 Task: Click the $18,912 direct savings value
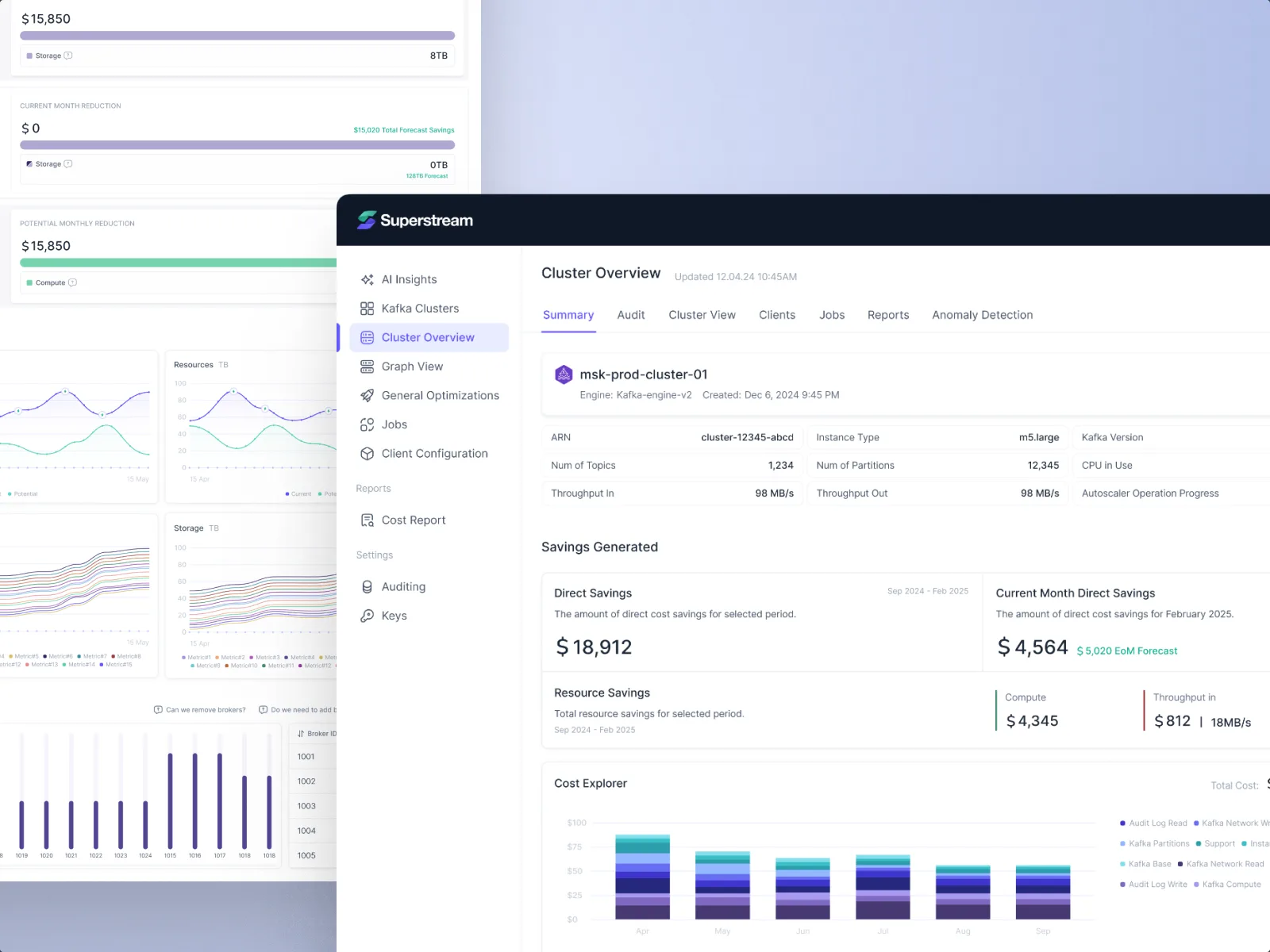click(x=594, y=647)
